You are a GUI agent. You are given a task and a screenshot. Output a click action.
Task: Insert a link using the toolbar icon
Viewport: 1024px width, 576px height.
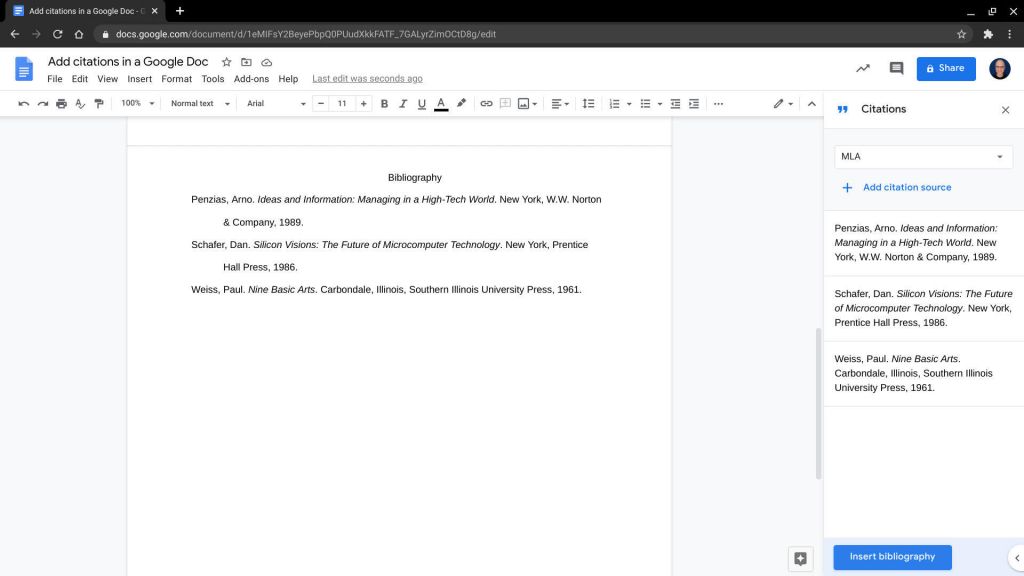486,103
